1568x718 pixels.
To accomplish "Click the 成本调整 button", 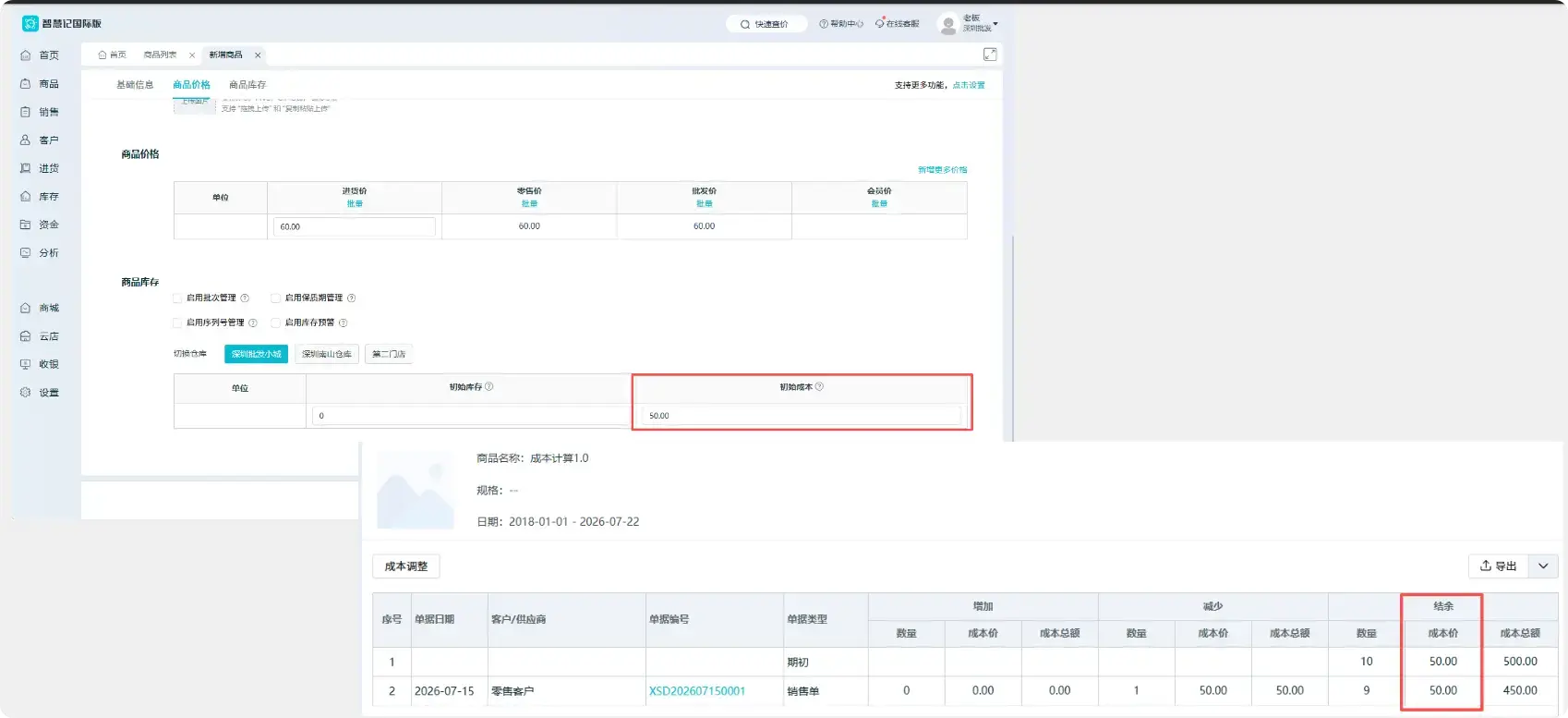I will click(x=406, y=566).
